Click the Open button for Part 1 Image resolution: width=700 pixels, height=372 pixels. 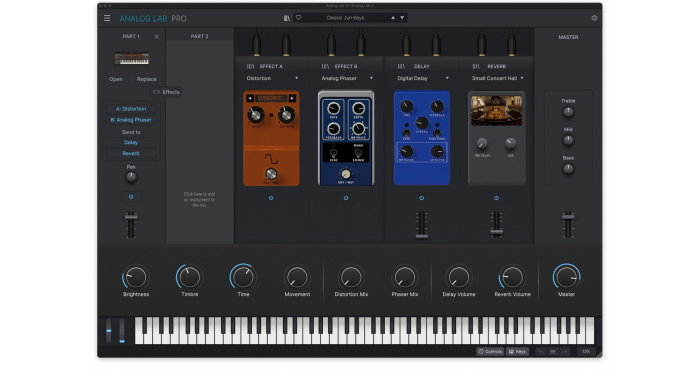[116, 79]
